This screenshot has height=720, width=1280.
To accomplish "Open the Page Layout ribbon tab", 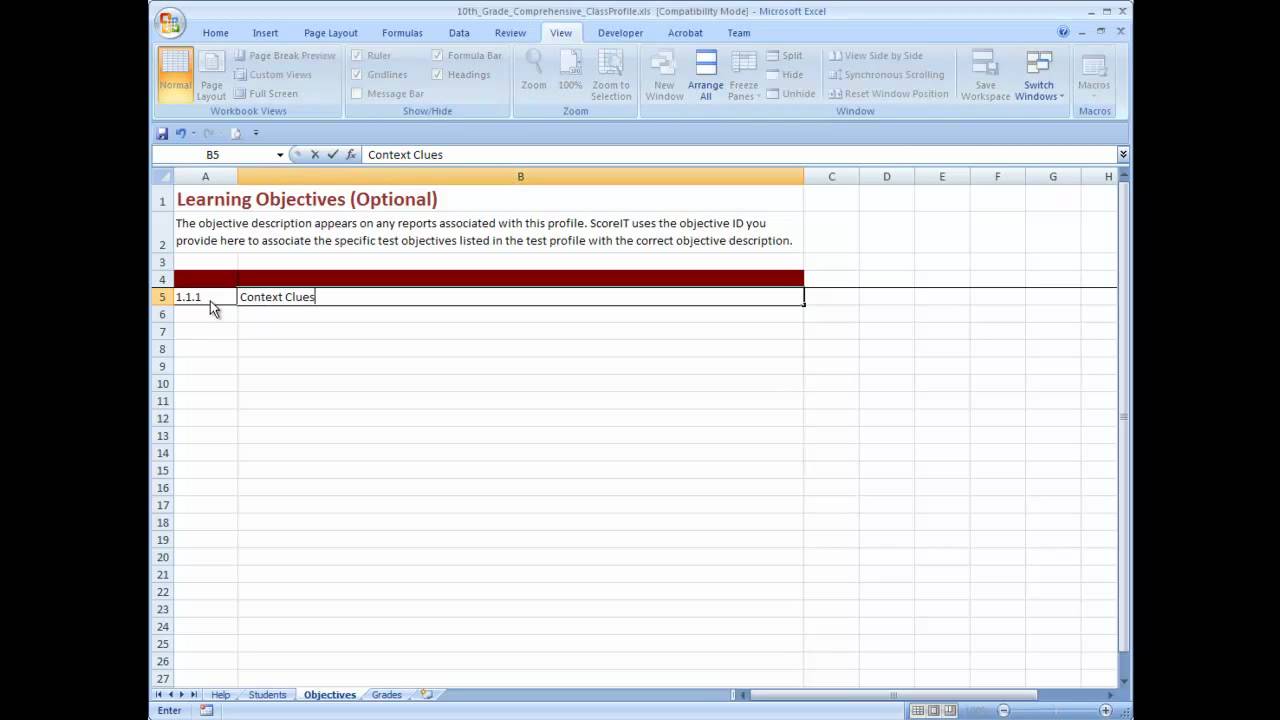I will 330,33.
